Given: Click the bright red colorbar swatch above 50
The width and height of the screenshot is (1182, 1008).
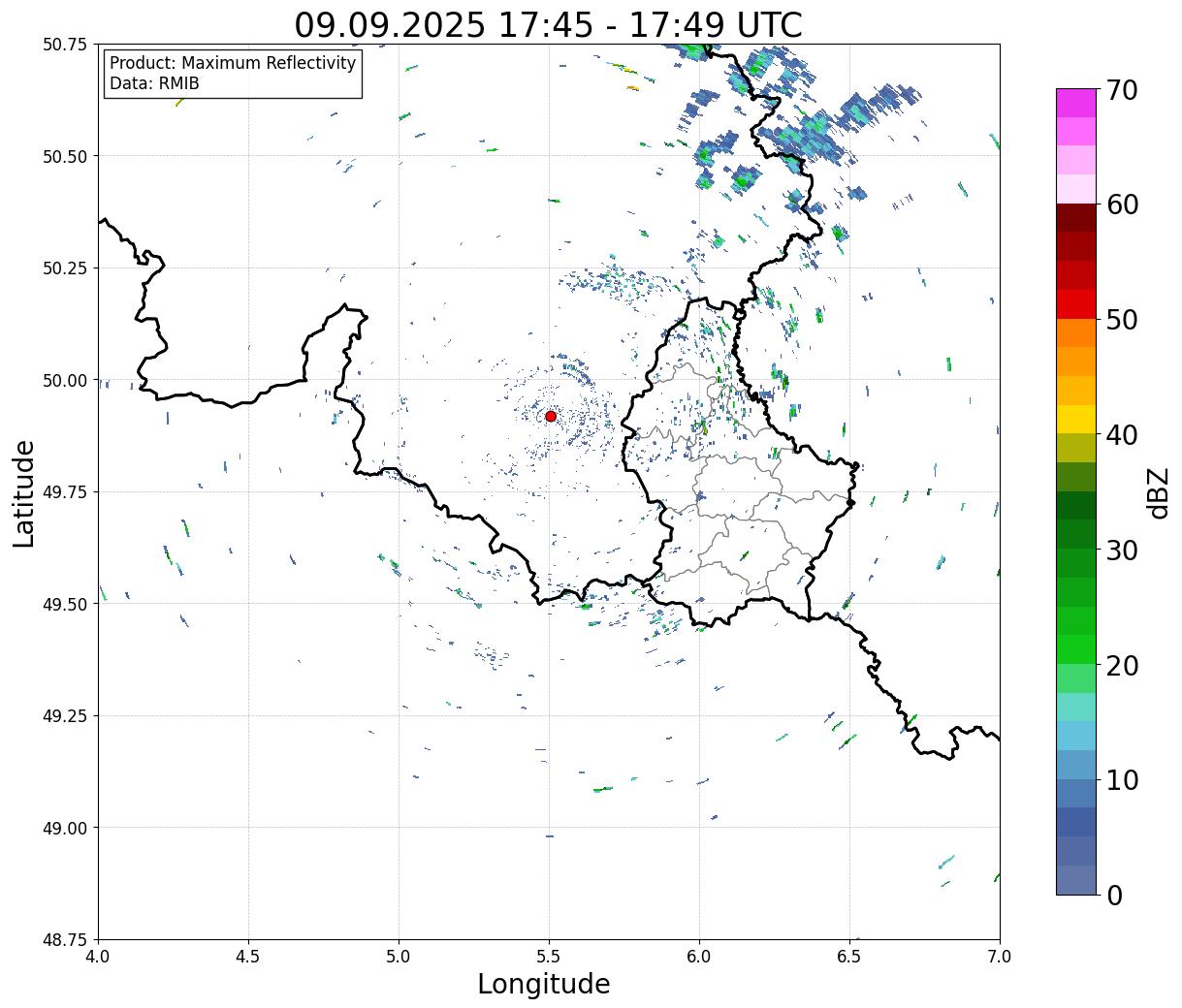Looking at the screenshot, I should (x=1076, y=304).
